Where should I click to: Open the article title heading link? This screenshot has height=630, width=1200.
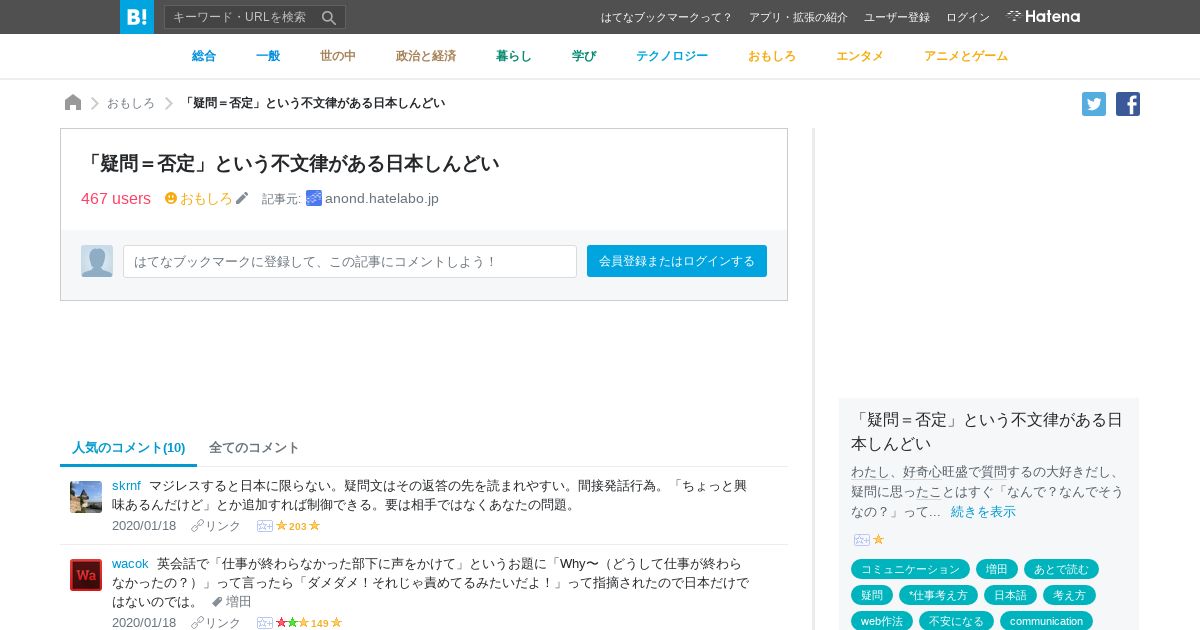[290, 163]
